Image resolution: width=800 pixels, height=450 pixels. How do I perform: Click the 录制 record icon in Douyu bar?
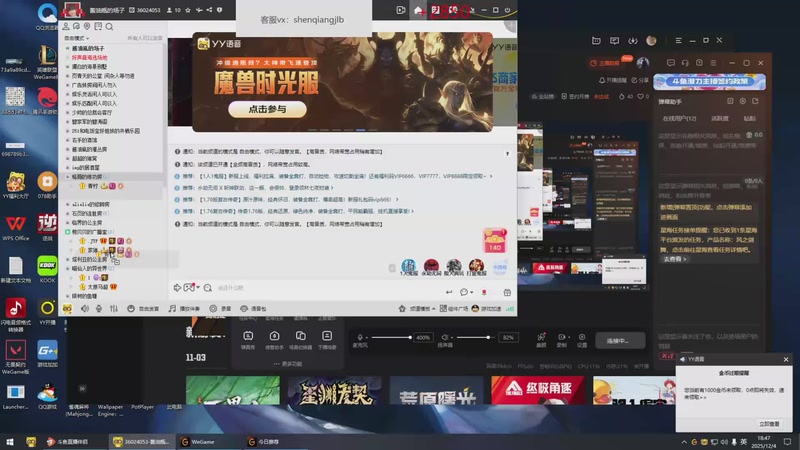point(562,340)
